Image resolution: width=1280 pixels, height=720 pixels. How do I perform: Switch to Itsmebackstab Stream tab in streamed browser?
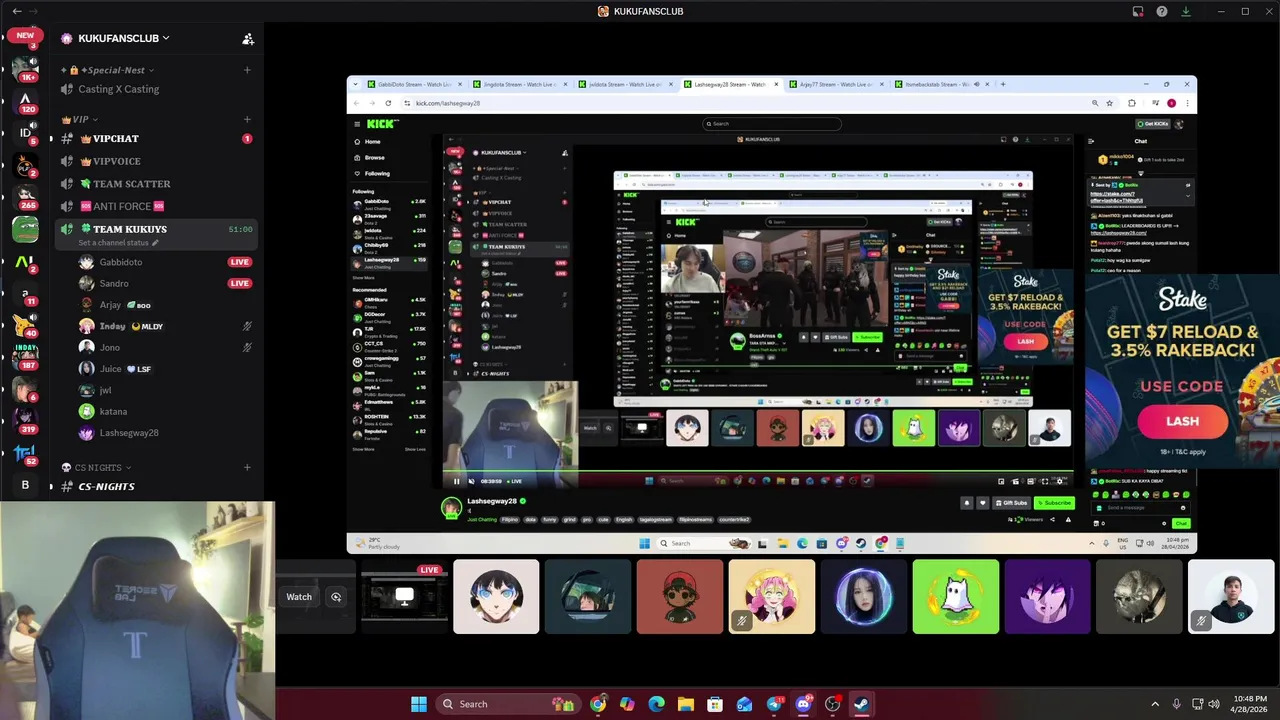(941, 84)
